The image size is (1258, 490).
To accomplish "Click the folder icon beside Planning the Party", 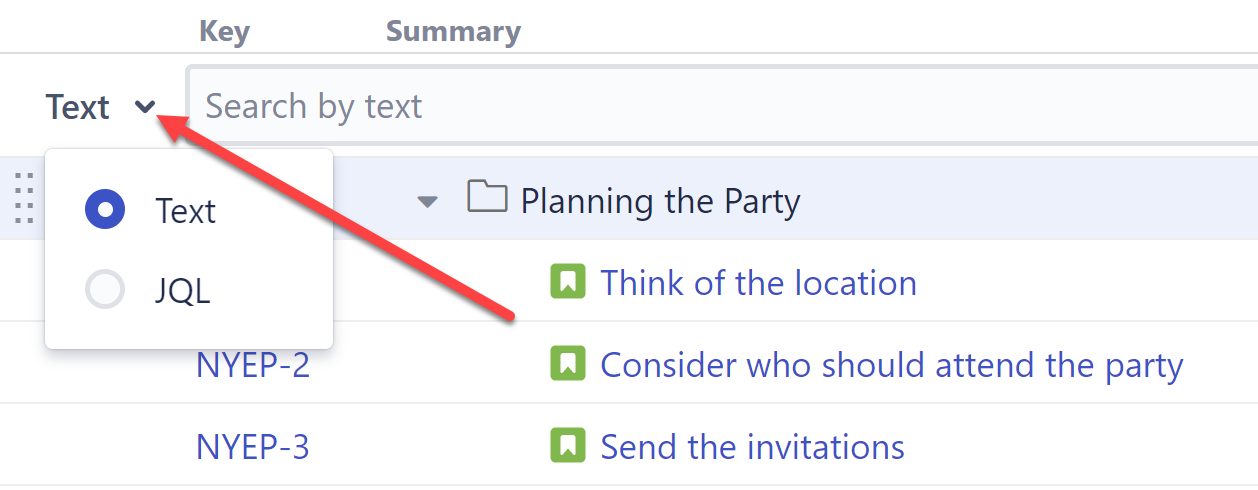I will 487,197.
